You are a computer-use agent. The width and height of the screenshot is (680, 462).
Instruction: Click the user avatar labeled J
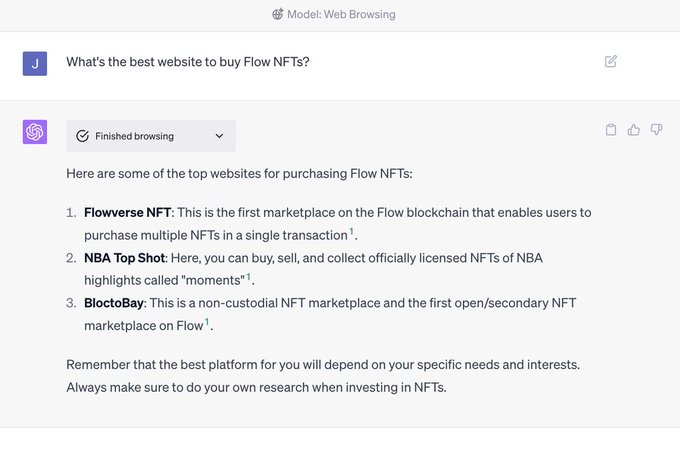point(35,63)
